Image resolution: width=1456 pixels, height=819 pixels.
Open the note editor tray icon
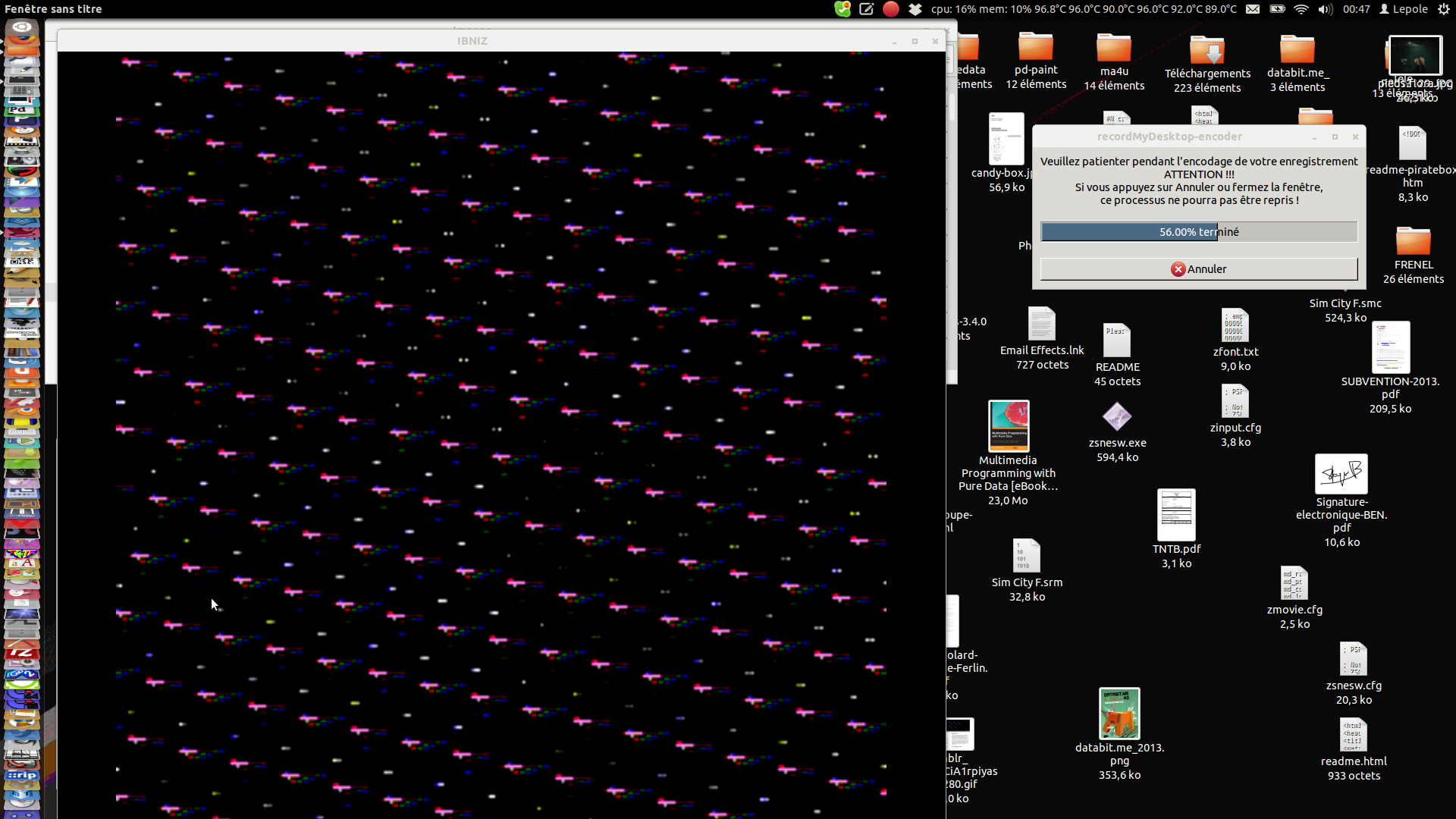pyautogui.click(x=867, y=9)
